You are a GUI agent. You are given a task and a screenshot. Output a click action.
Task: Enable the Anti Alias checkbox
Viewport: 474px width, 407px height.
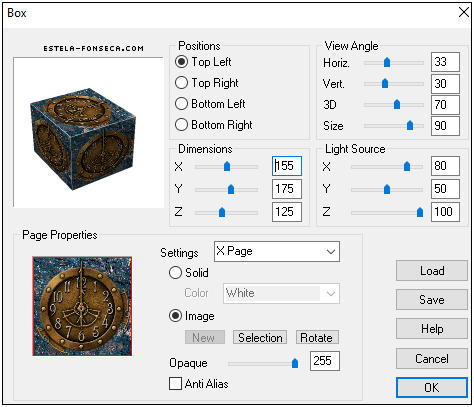[175, 384]
